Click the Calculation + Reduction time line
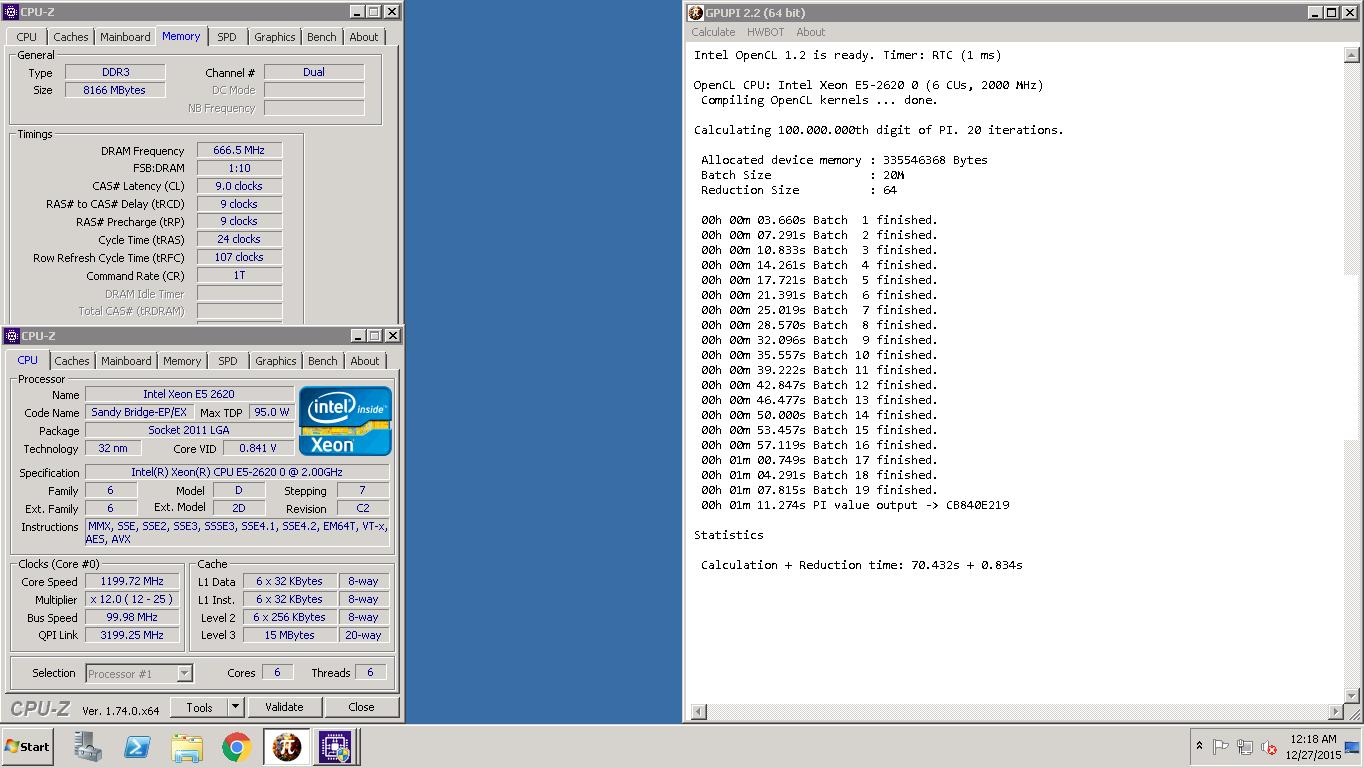Viewport: 1364px width, 768px height. (x=861, y=565)
